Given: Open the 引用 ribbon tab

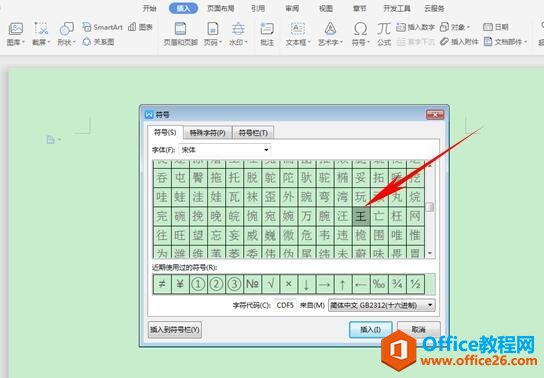Looking at the screenshot, I should [258, 8].
